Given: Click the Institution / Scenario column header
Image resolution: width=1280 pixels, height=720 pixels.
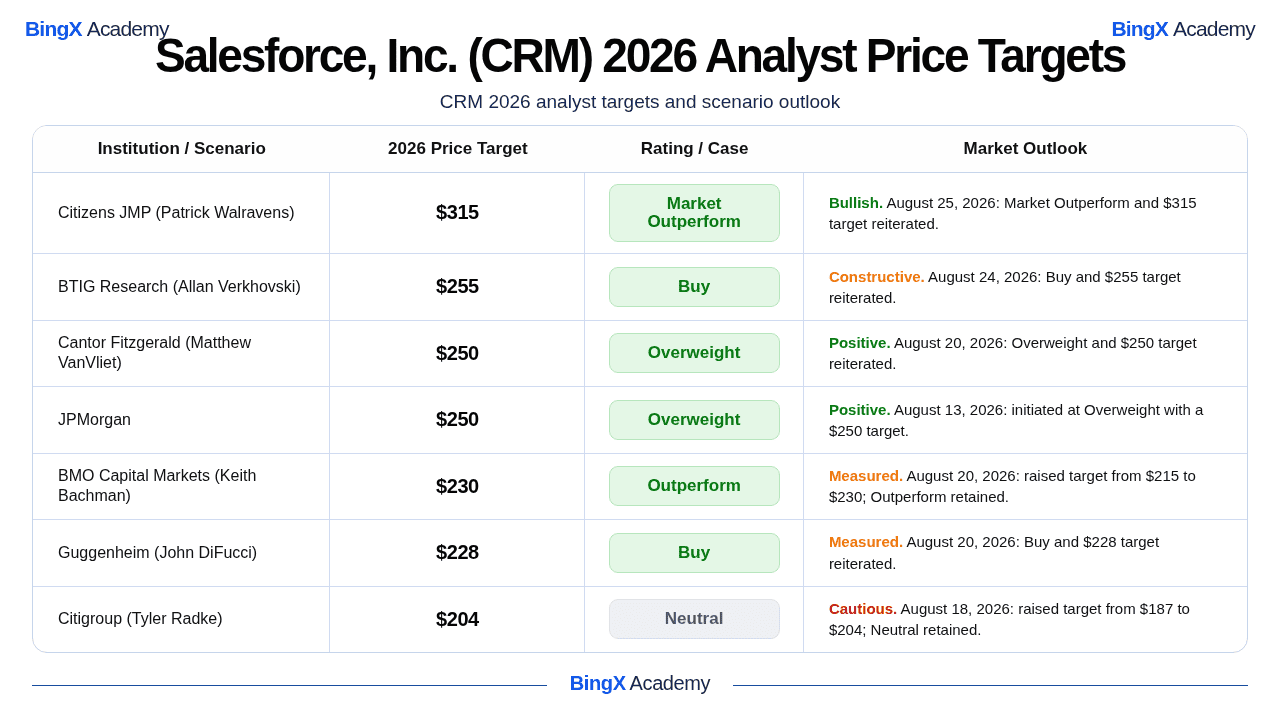Looking at the screenshot, I should [x=182, y=149].
